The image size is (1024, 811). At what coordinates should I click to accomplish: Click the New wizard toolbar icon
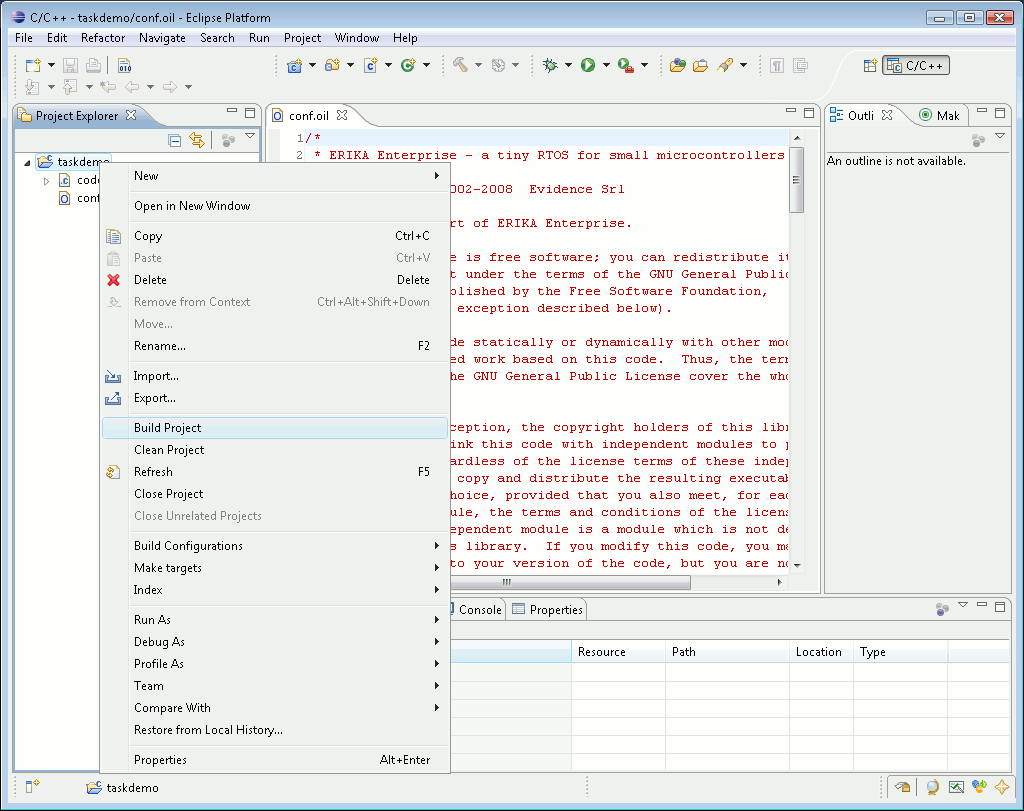pos(33,65)
